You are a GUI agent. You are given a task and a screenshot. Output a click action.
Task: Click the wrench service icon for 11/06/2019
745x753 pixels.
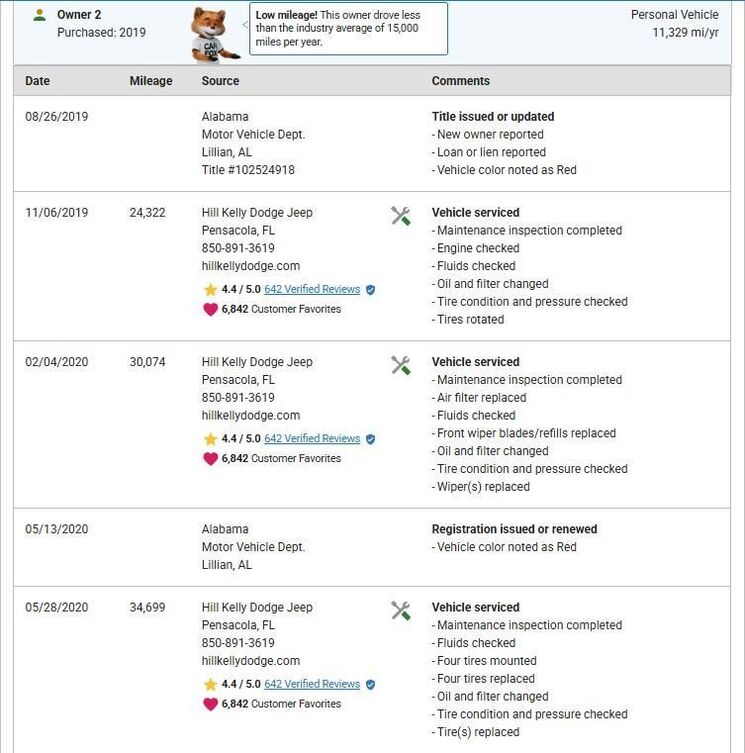[x=401, y=215]
